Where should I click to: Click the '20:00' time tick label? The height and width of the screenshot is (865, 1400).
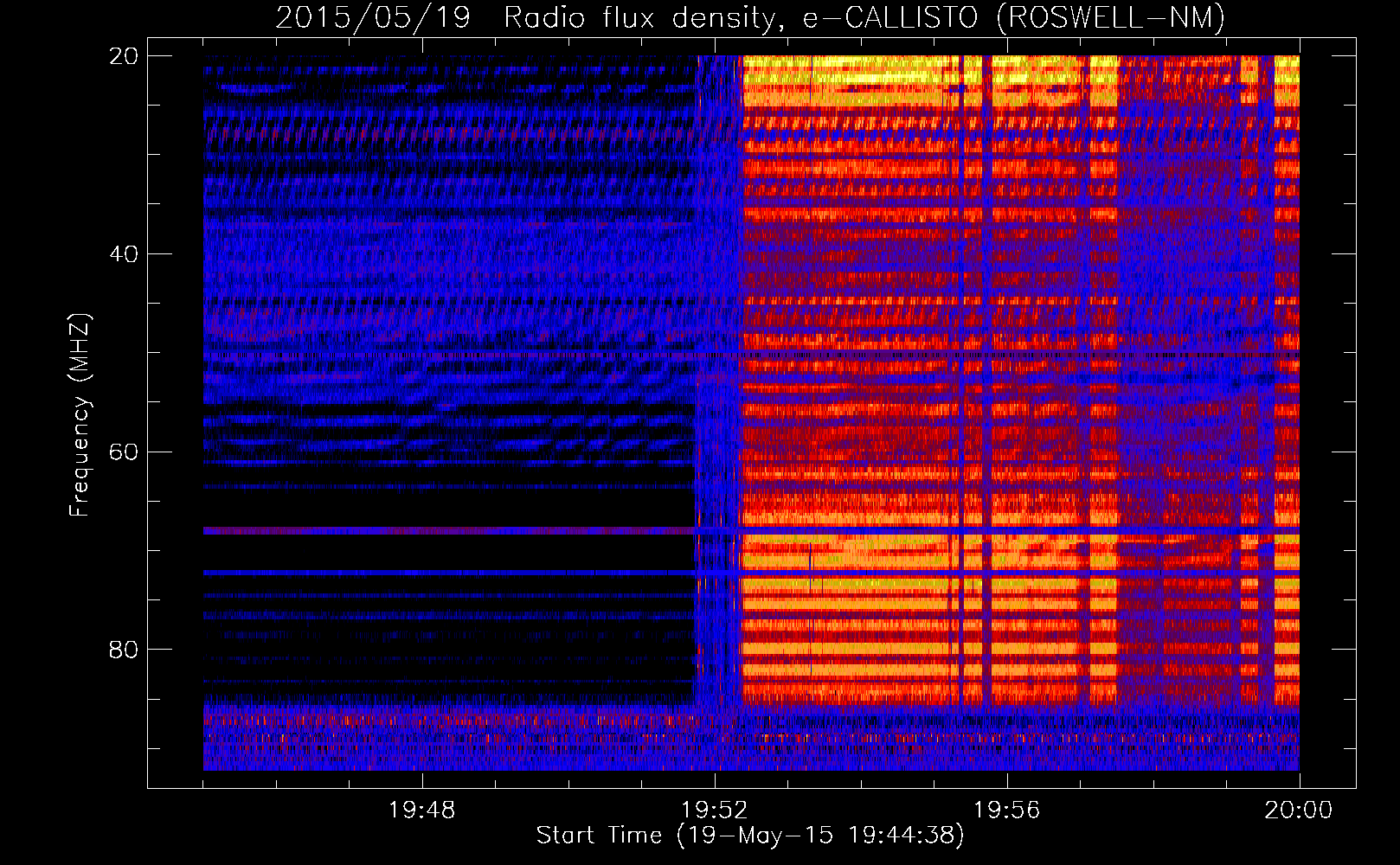tap(1299, 811)
